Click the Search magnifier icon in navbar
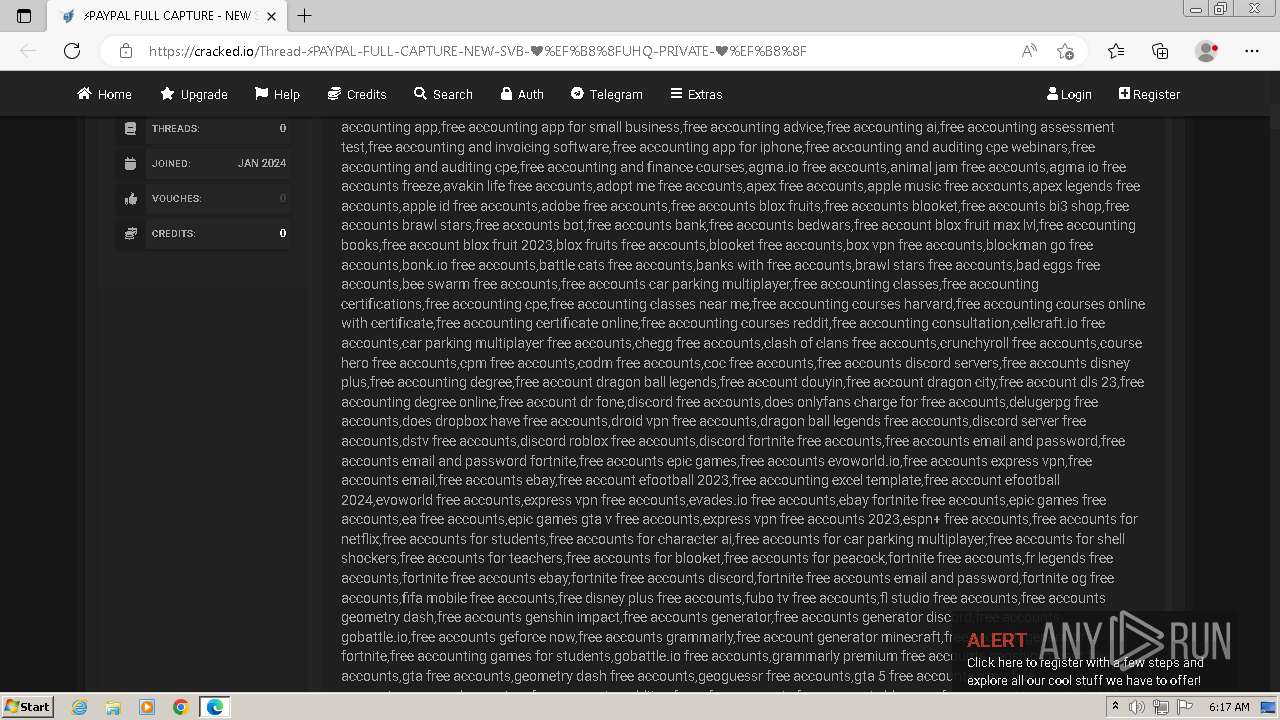The width and height of the screenshot is (1280, 720). 420,93
